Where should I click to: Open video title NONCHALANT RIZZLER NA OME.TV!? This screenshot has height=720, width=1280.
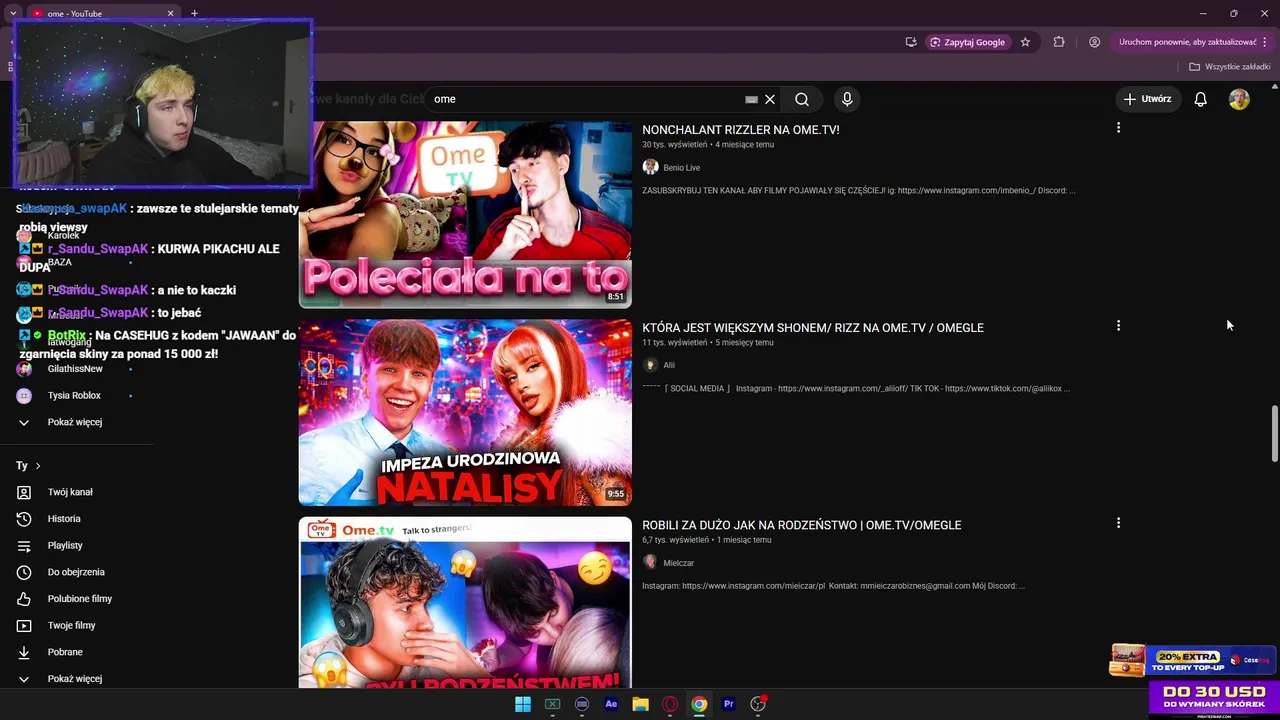(740, 130)
